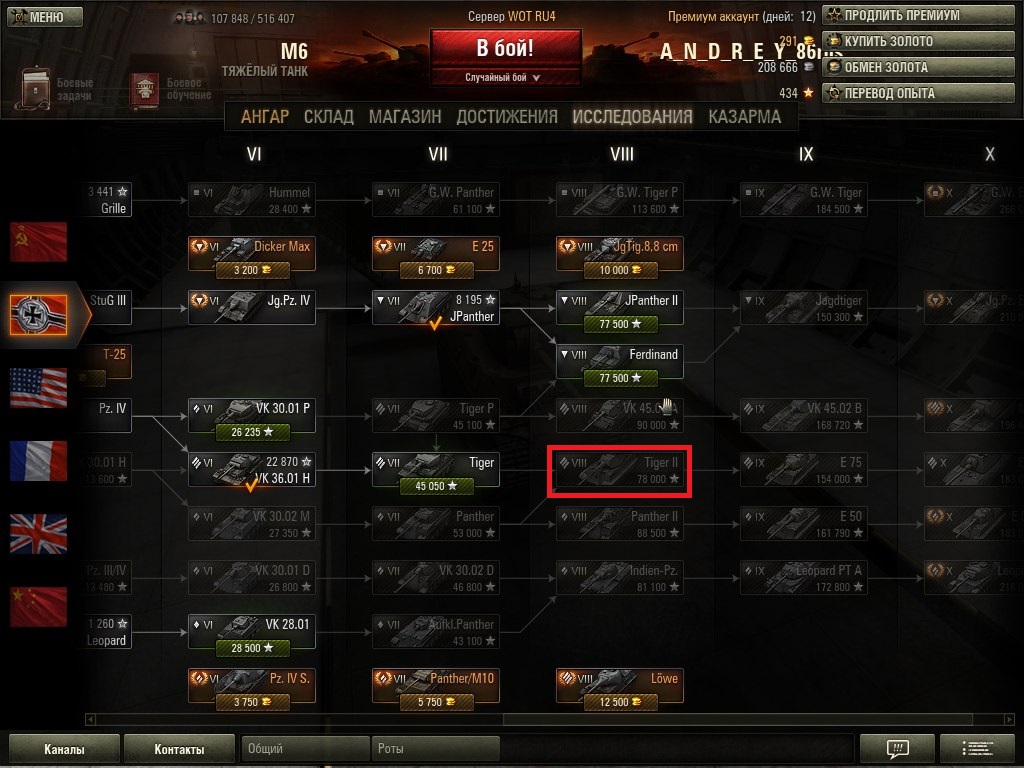Image resolution: width=1024 pixels, height=768 pixels.
Task: Click the Продлить премиум button
Action: pyautogui.click(x=918, y=15)
